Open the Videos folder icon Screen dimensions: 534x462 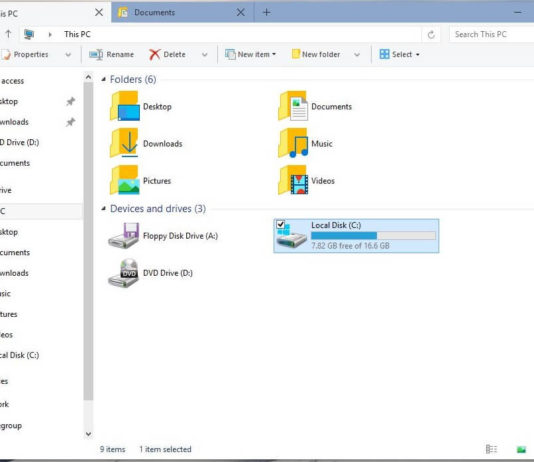tap(293, 180)
